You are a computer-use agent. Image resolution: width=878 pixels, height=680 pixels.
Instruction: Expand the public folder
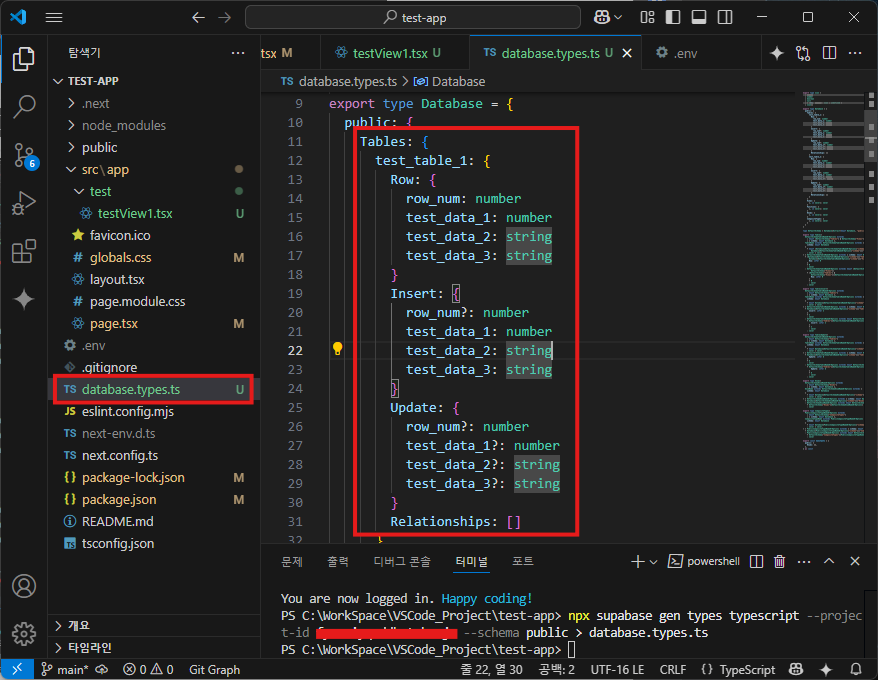71,147
